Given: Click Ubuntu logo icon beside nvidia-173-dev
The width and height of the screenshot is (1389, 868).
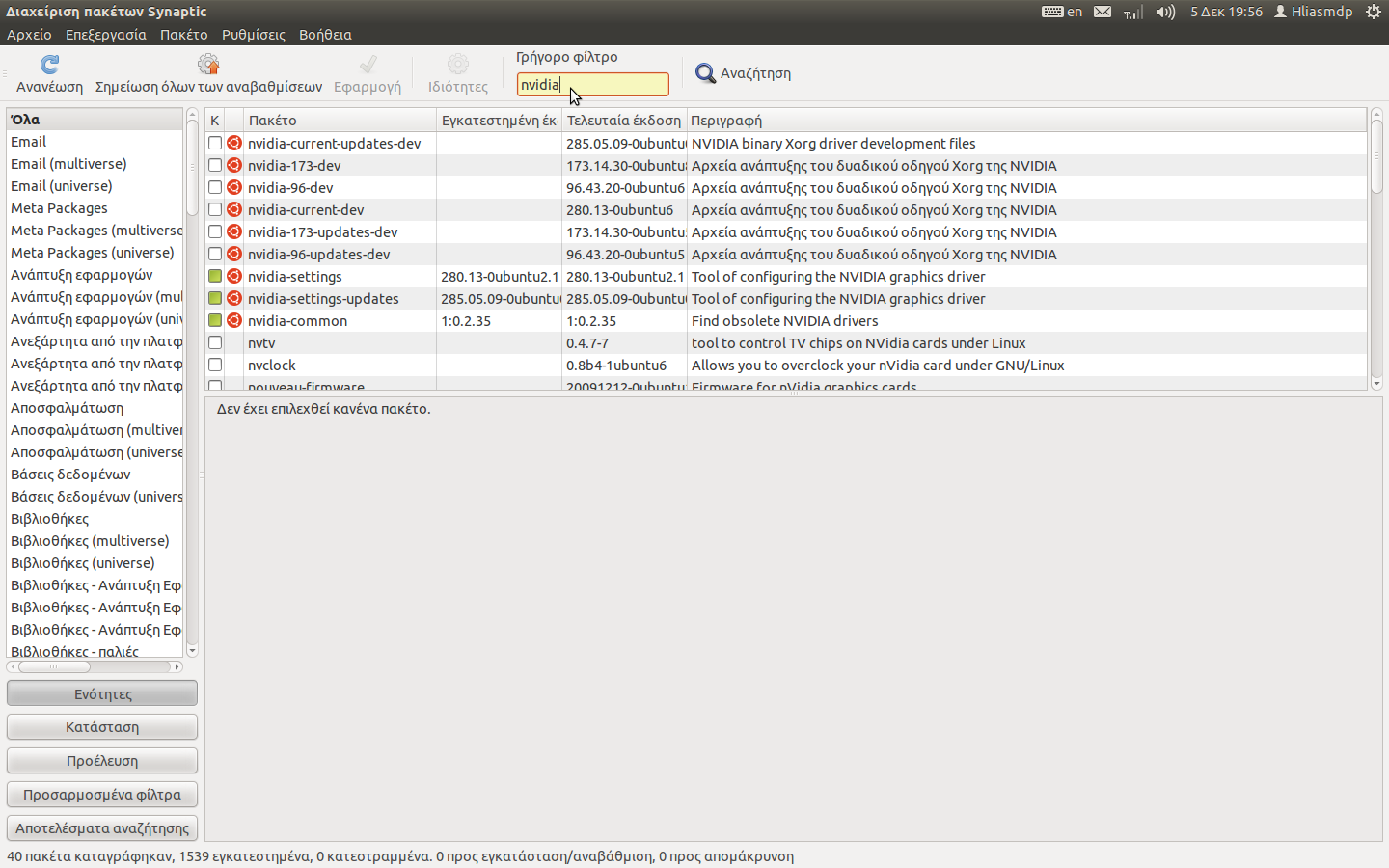Looking at the screenshot, I should 234,165.
